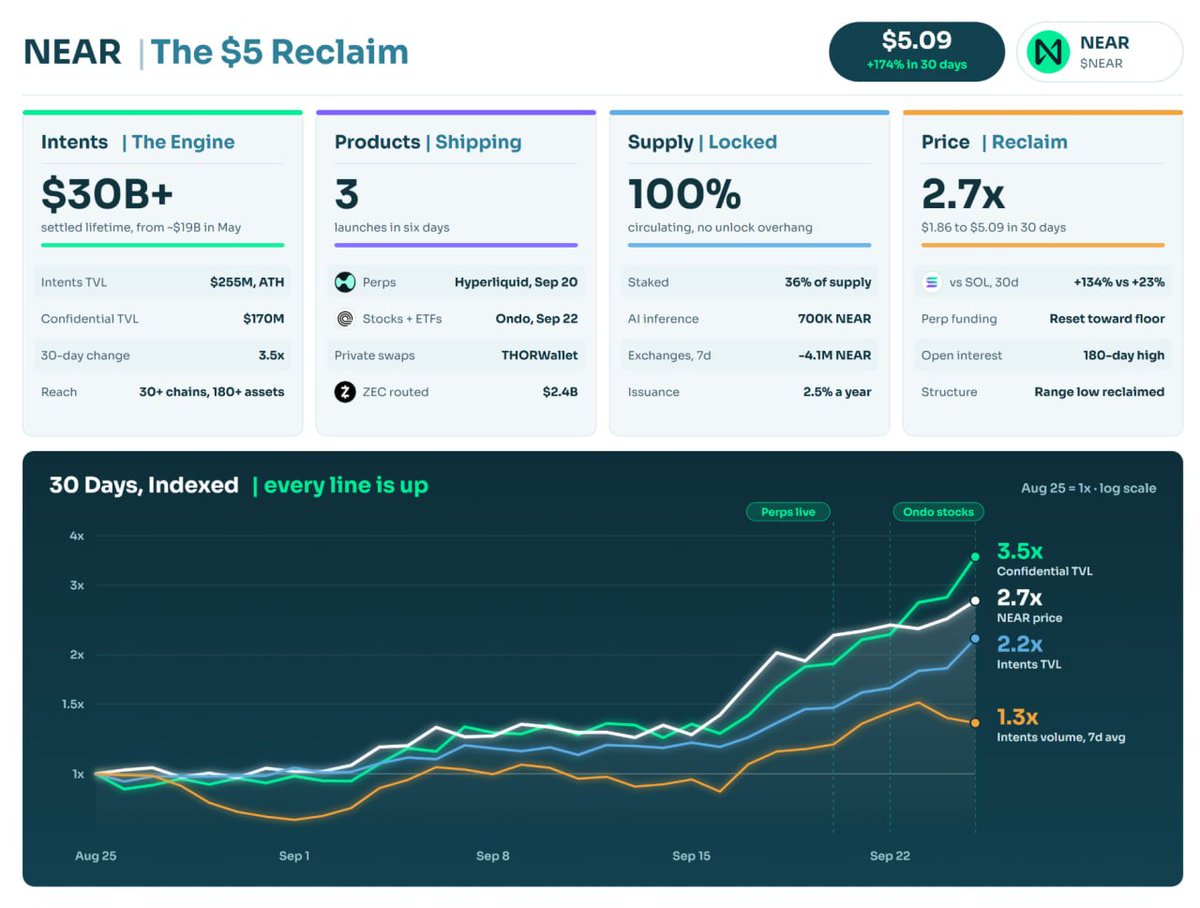Image resolution: width=1200 pixels, height=908 pixels.
Task: Click the Sep 22 label on the chart axis
Action: tap(890, 856)
